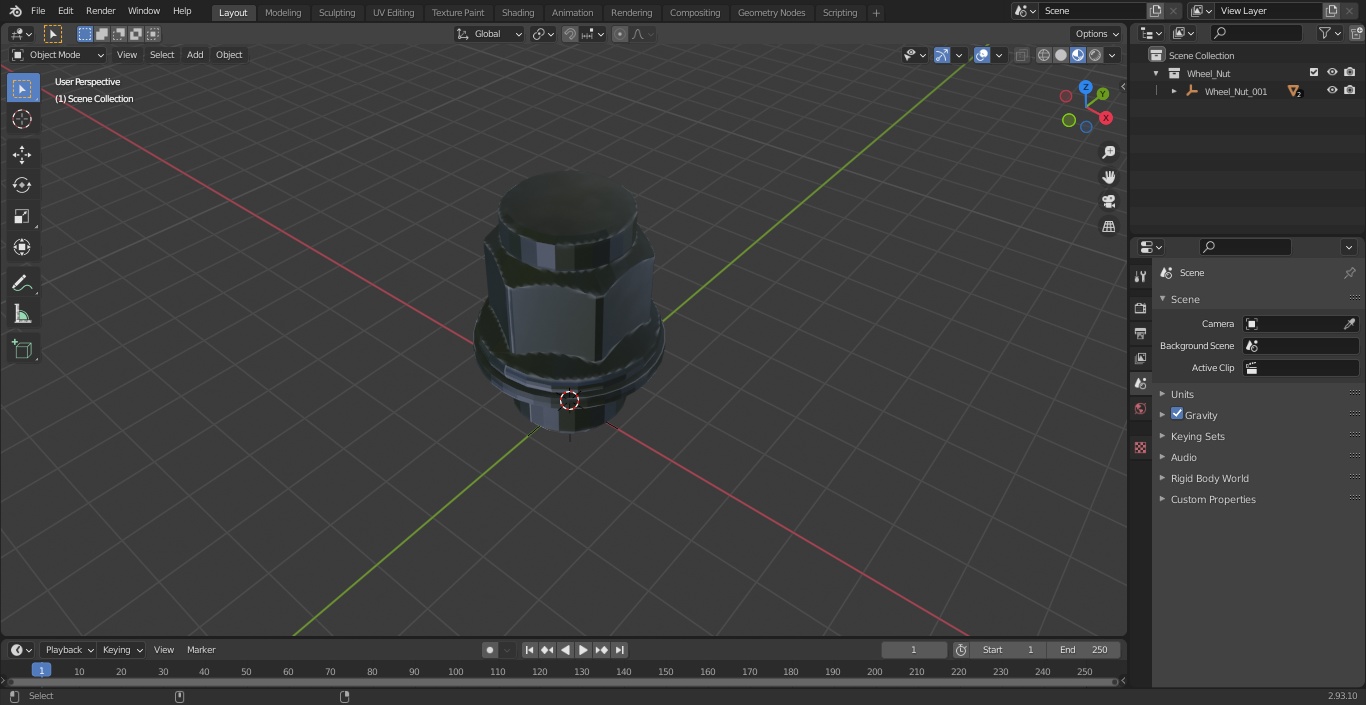Choose the Transform tool

22,247
